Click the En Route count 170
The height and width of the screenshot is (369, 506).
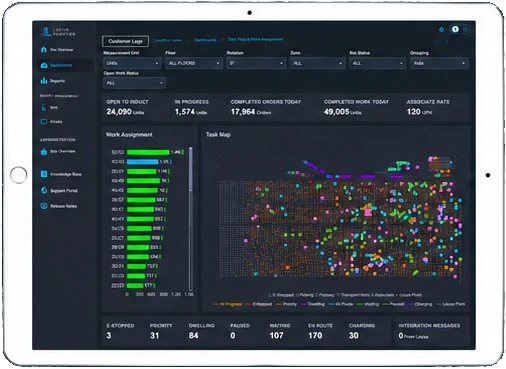point(315,335)
